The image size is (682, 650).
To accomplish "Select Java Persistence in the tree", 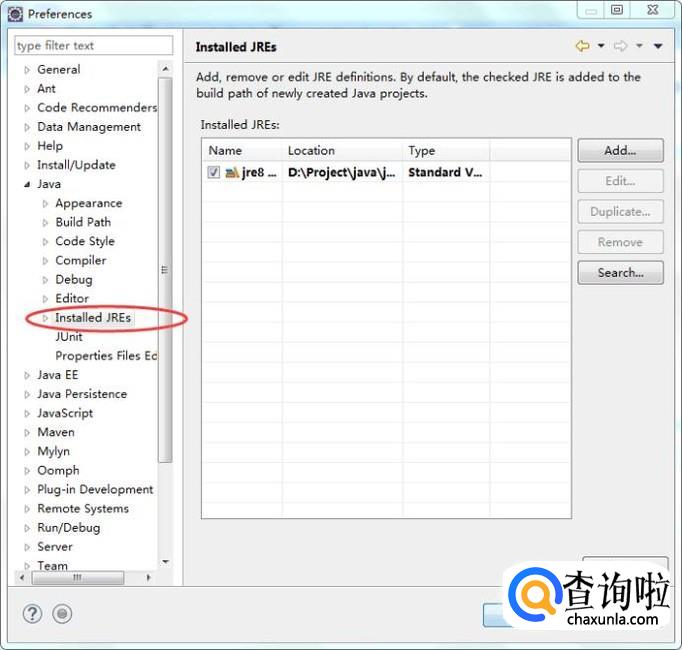I will 82,394.
